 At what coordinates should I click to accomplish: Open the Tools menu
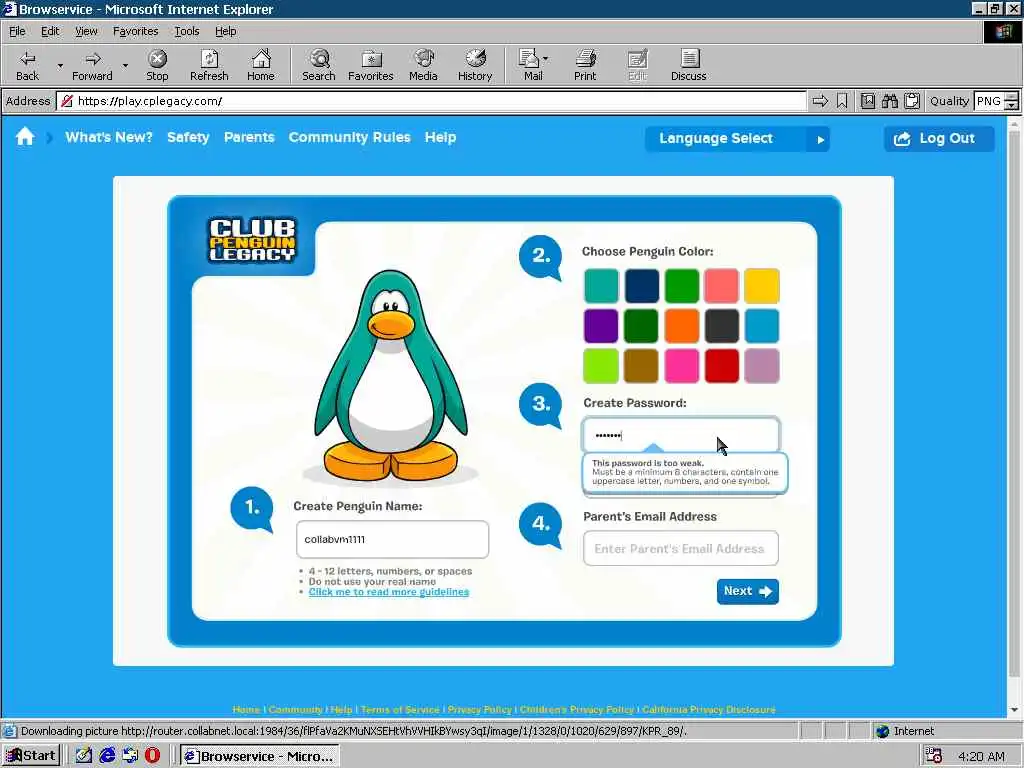186,31
